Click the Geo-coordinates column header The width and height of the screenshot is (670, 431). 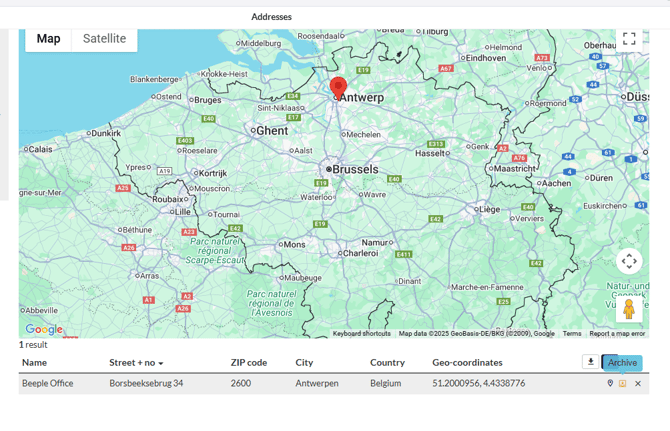[x=467, y=362]
